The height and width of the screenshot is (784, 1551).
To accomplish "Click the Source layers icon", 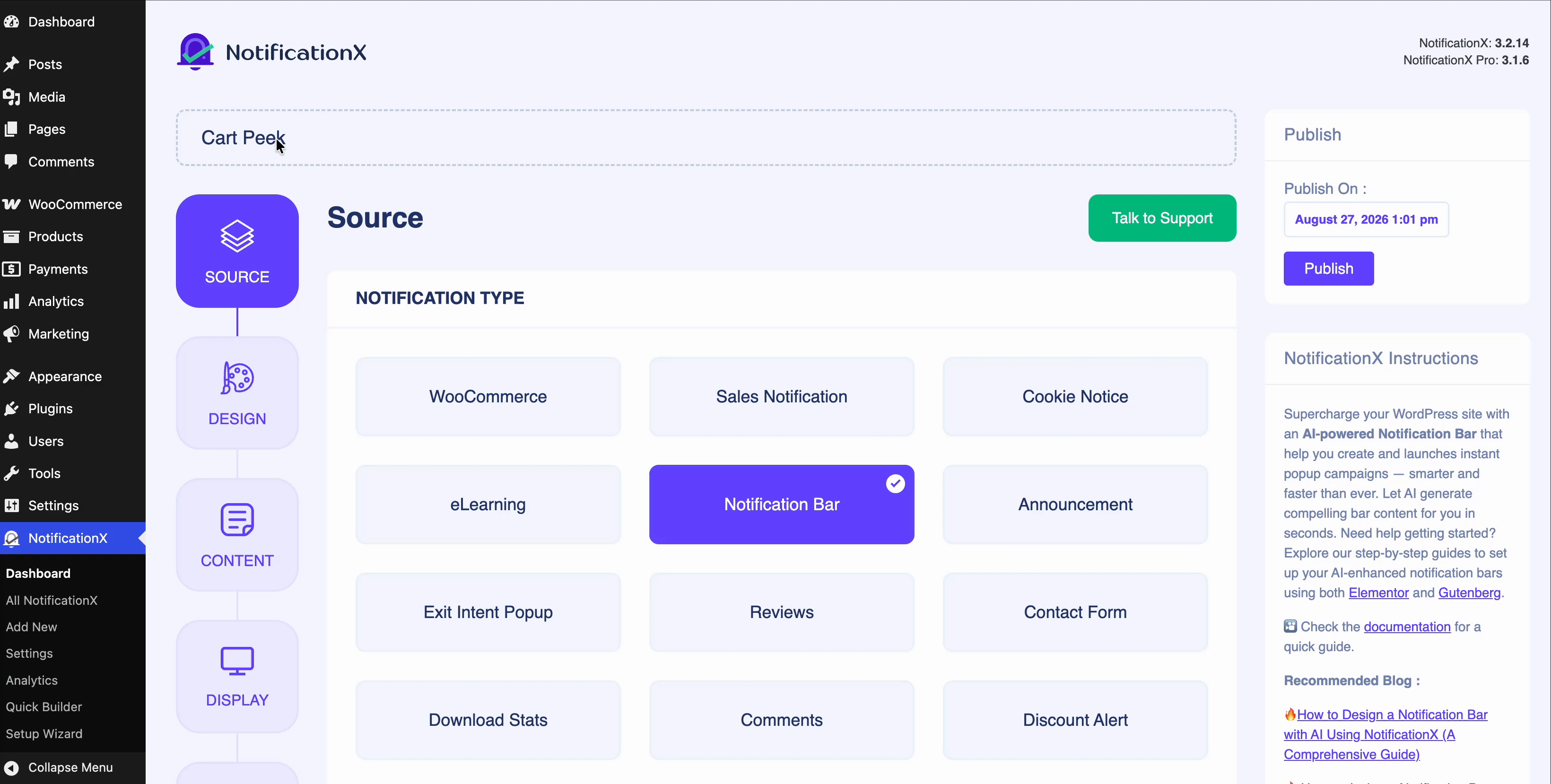I will click(237, 235).
